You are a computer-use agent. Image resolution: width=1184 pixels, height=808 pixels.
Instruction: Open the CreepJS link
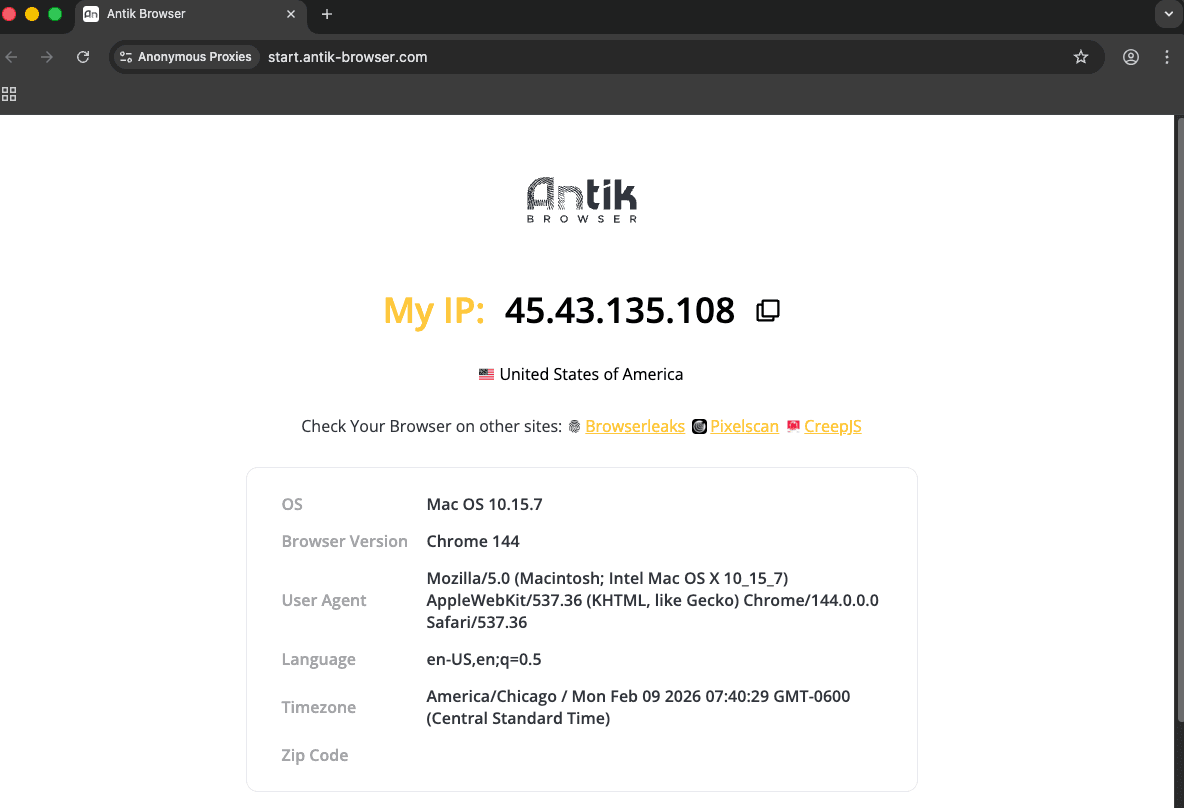pyautogui.click(x=832, y=426)
